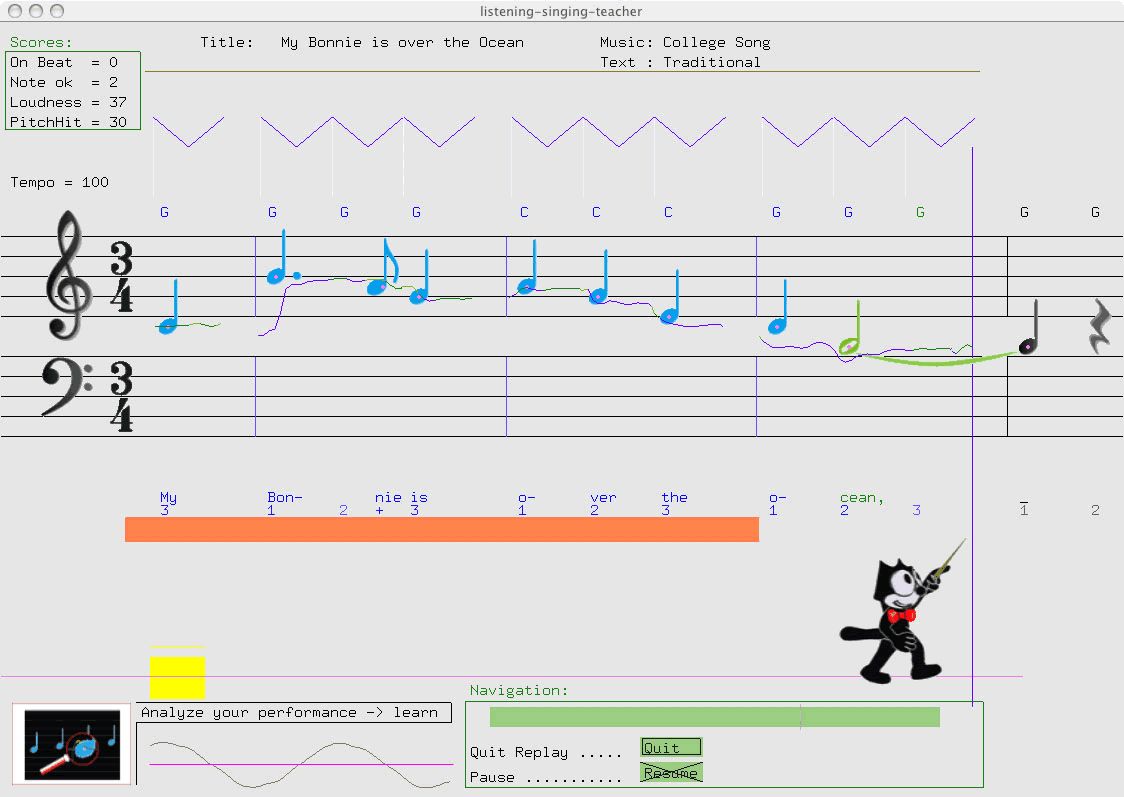Select the green note above "cean,"
1124x797 pixels.
coord(850,345)
